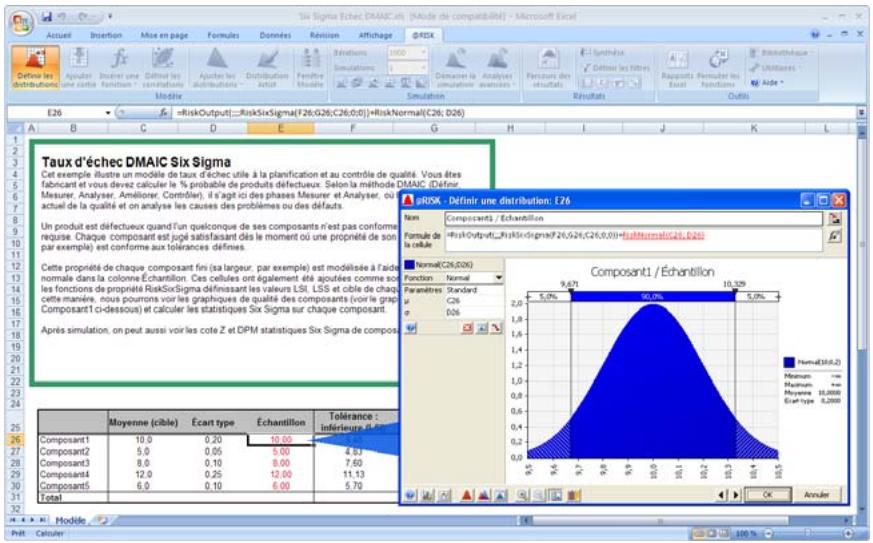873x543 pixels.
Task: Switch to the Accueil tab
Action: 58,35
